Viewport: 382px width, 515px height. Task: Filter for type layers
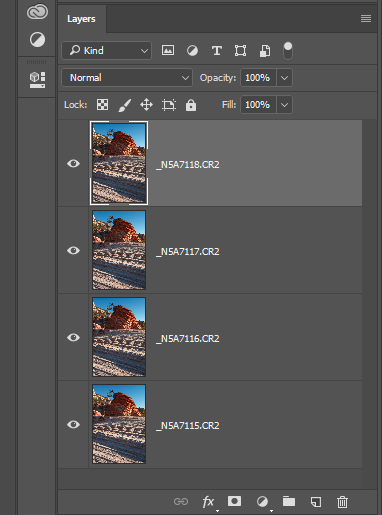217,51
